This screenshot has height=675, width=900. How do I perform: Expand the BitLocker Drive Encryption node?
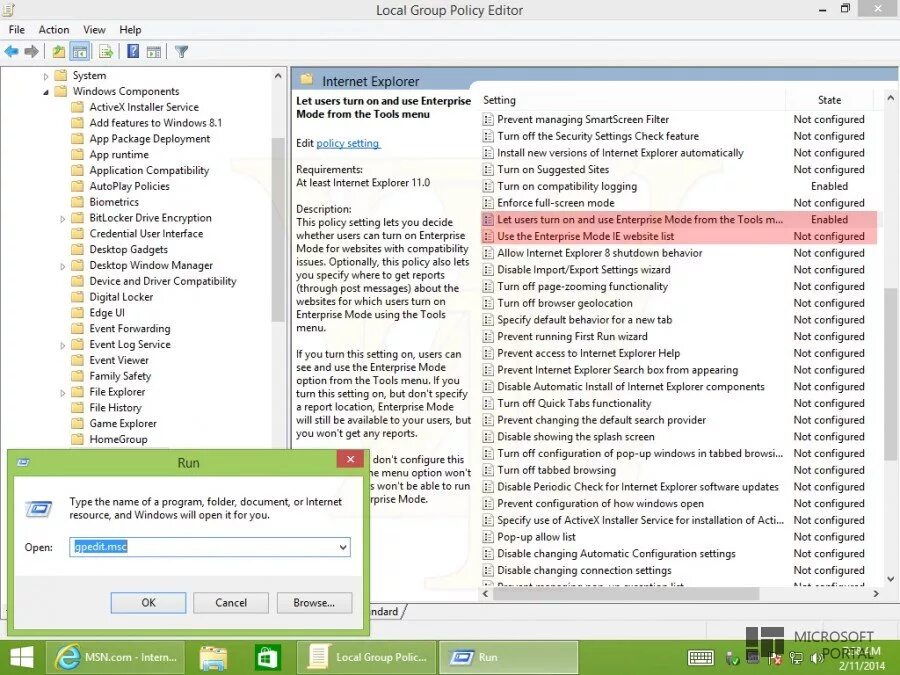(x=63, y=219)
